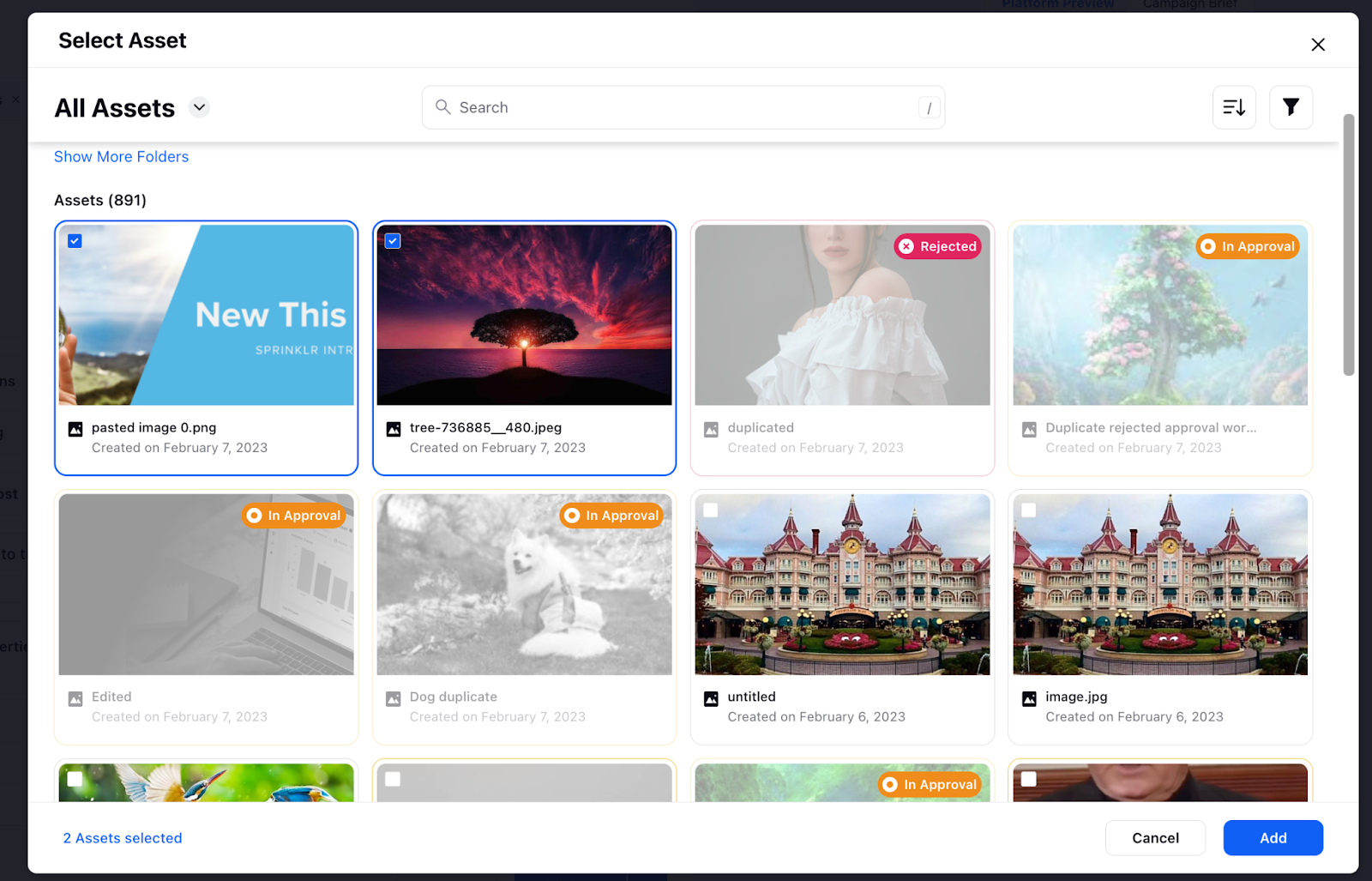Click image type icon beside pasted image 0.png
The image size is (1372, 881).
point(75,429)
